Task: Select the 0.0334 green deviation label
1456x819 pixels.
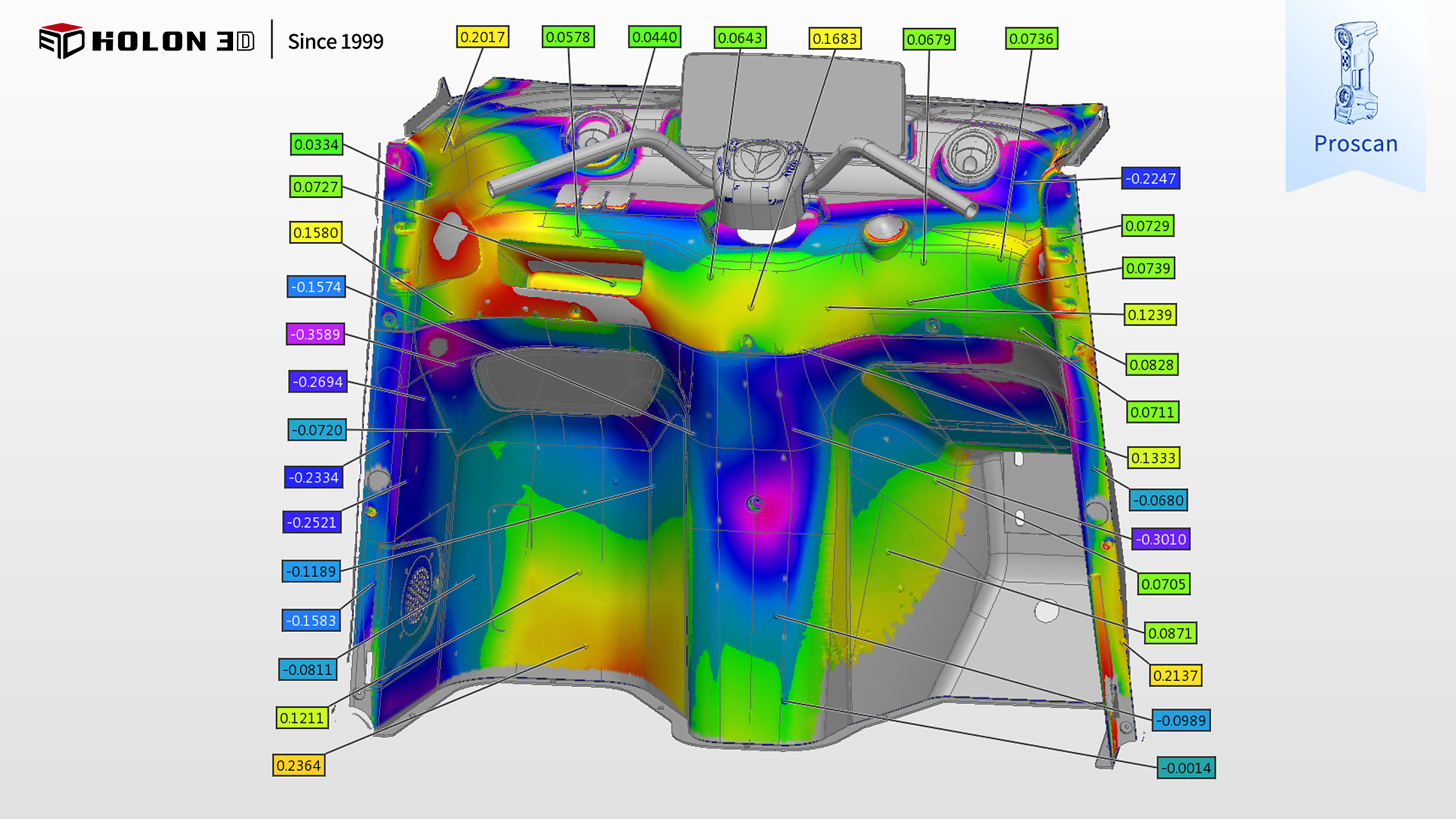Action: tap(316, 144)
